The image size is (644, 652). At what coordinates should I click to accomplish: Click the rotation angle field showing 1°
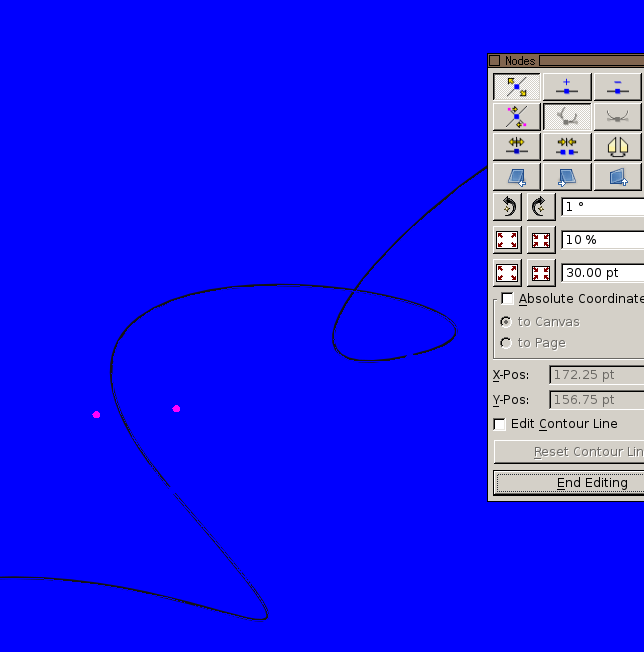(x=602, y=207)
